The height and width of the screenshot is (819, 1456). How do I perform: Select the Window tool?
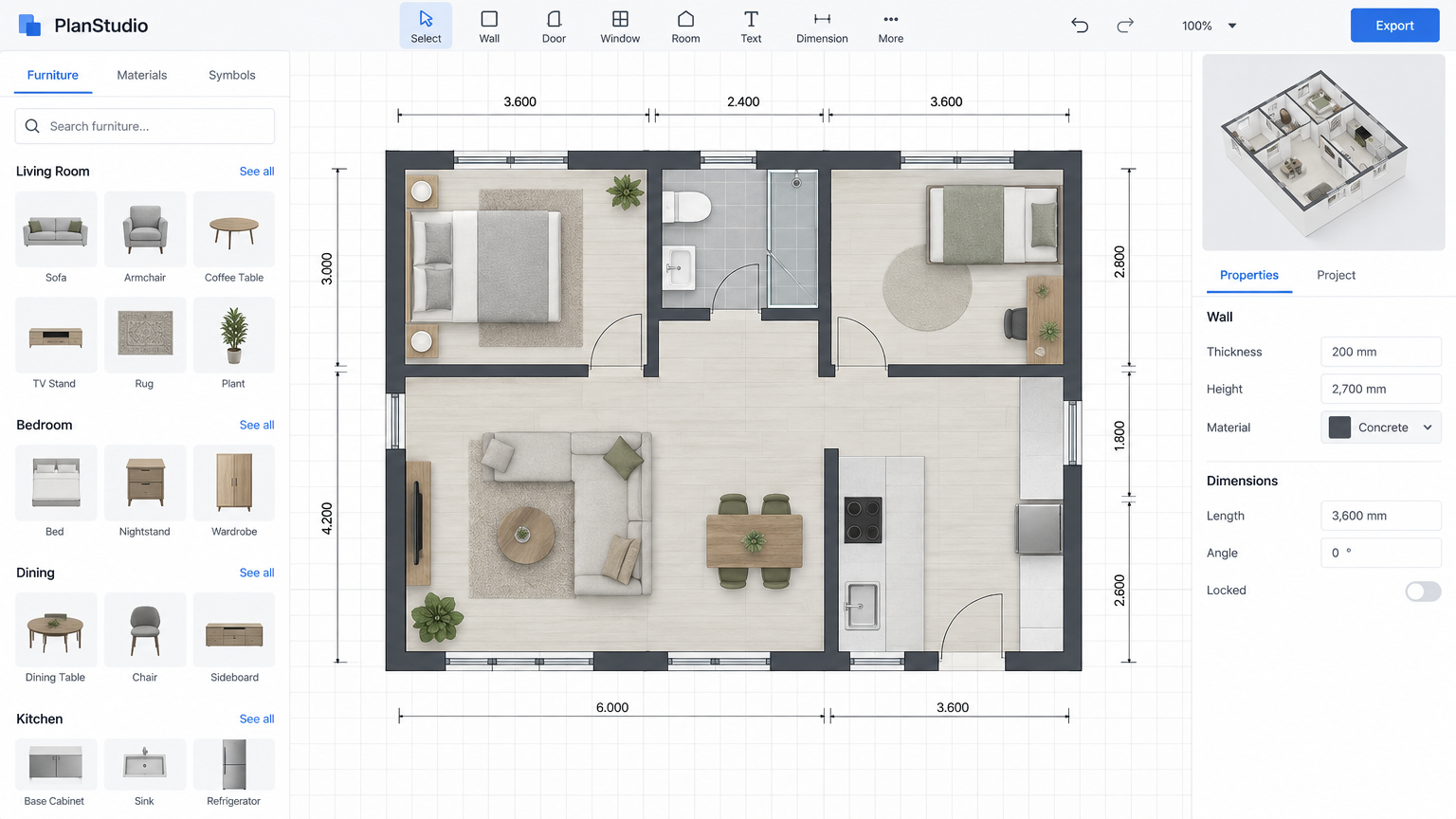(x=620, y=27)
